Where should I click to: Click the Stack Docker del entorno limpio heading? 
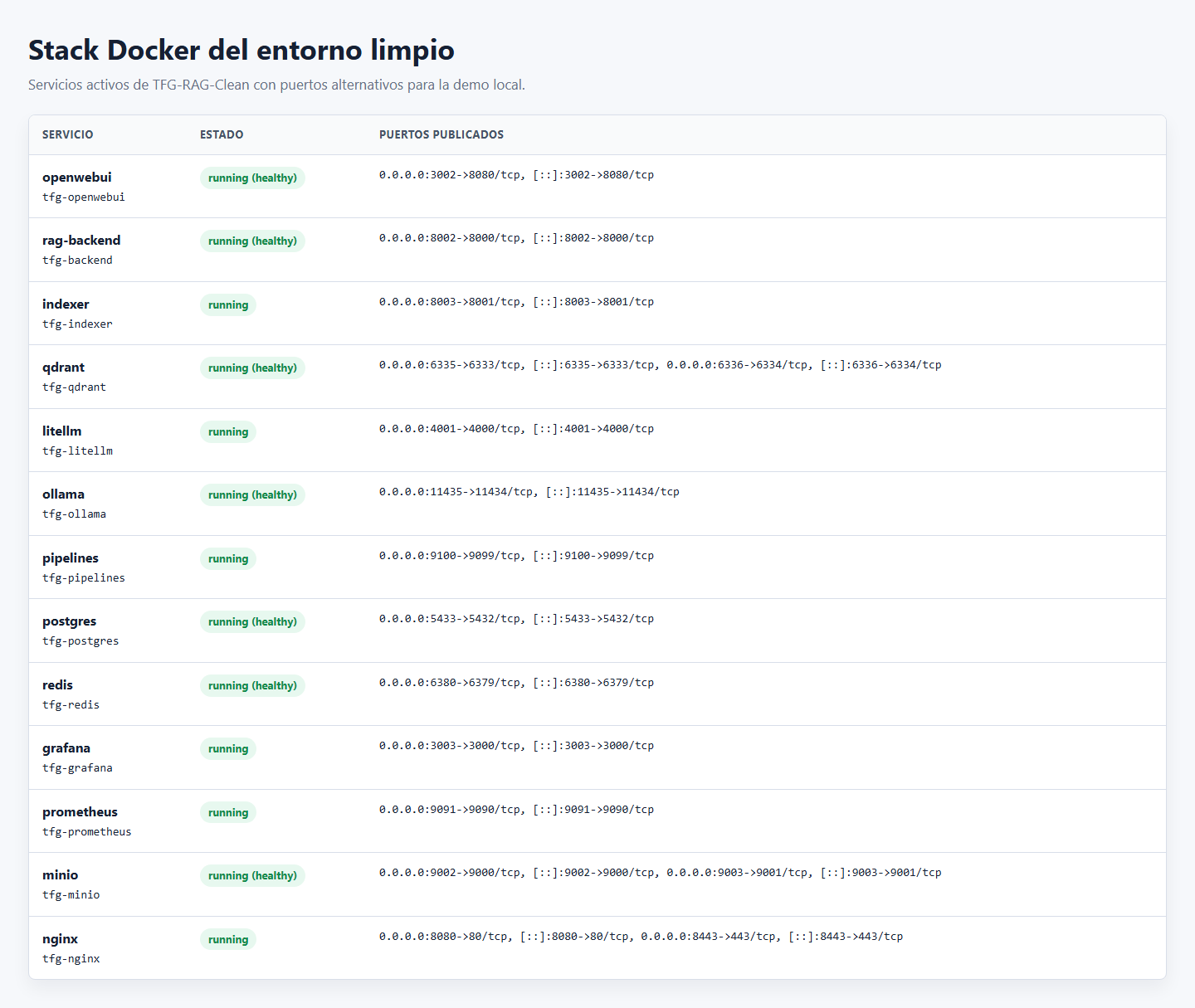[x=241, y=50]
